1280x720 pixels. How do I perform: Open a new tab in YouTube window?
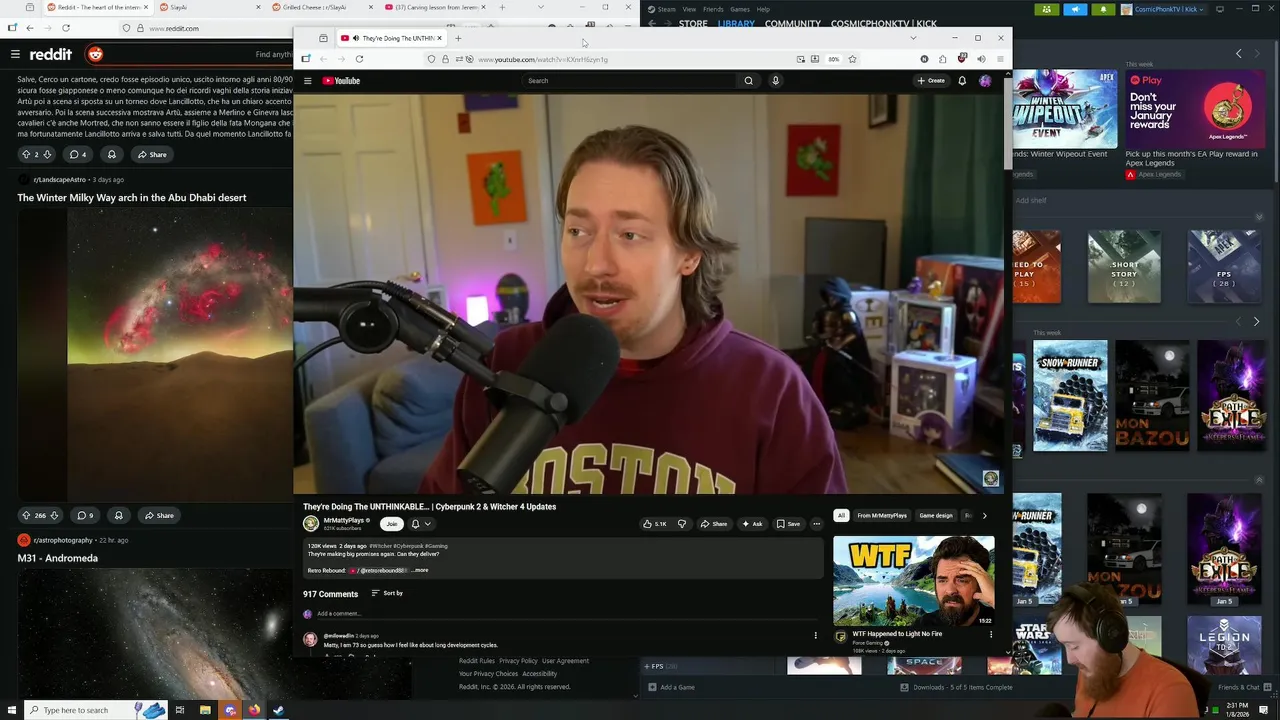click(458, 38)
